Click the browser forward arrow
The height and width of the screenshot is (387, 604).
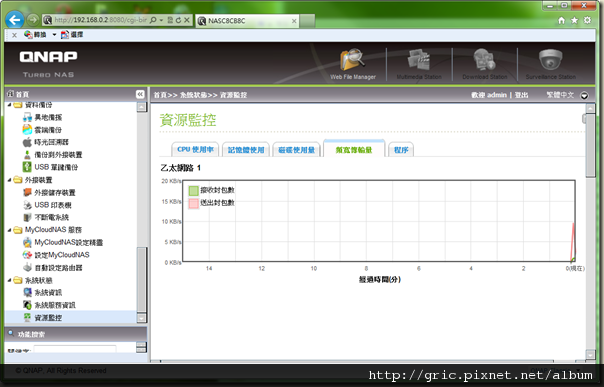pos(33,20)
